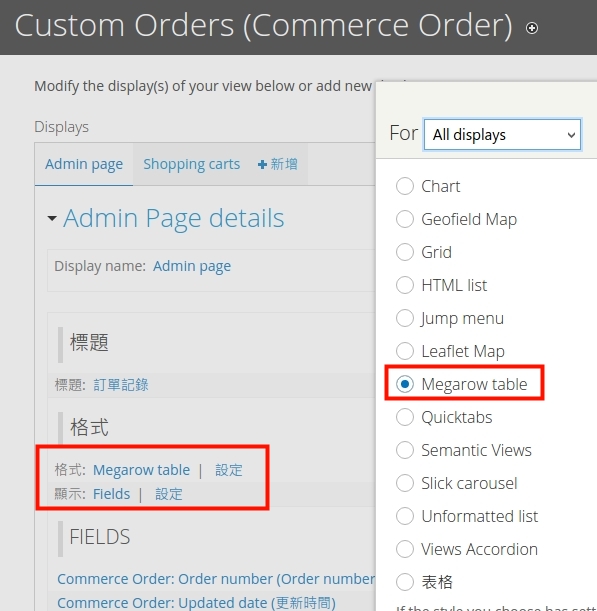Select the Chart radio button
Image resolution: width=597 pixels, height=611 pixels.
point(405,186)
